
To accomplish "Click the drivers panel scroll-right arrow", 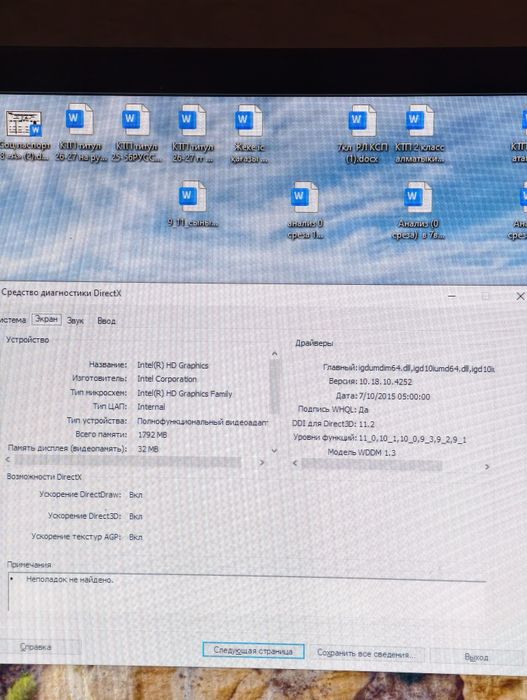I will point(487,467).
